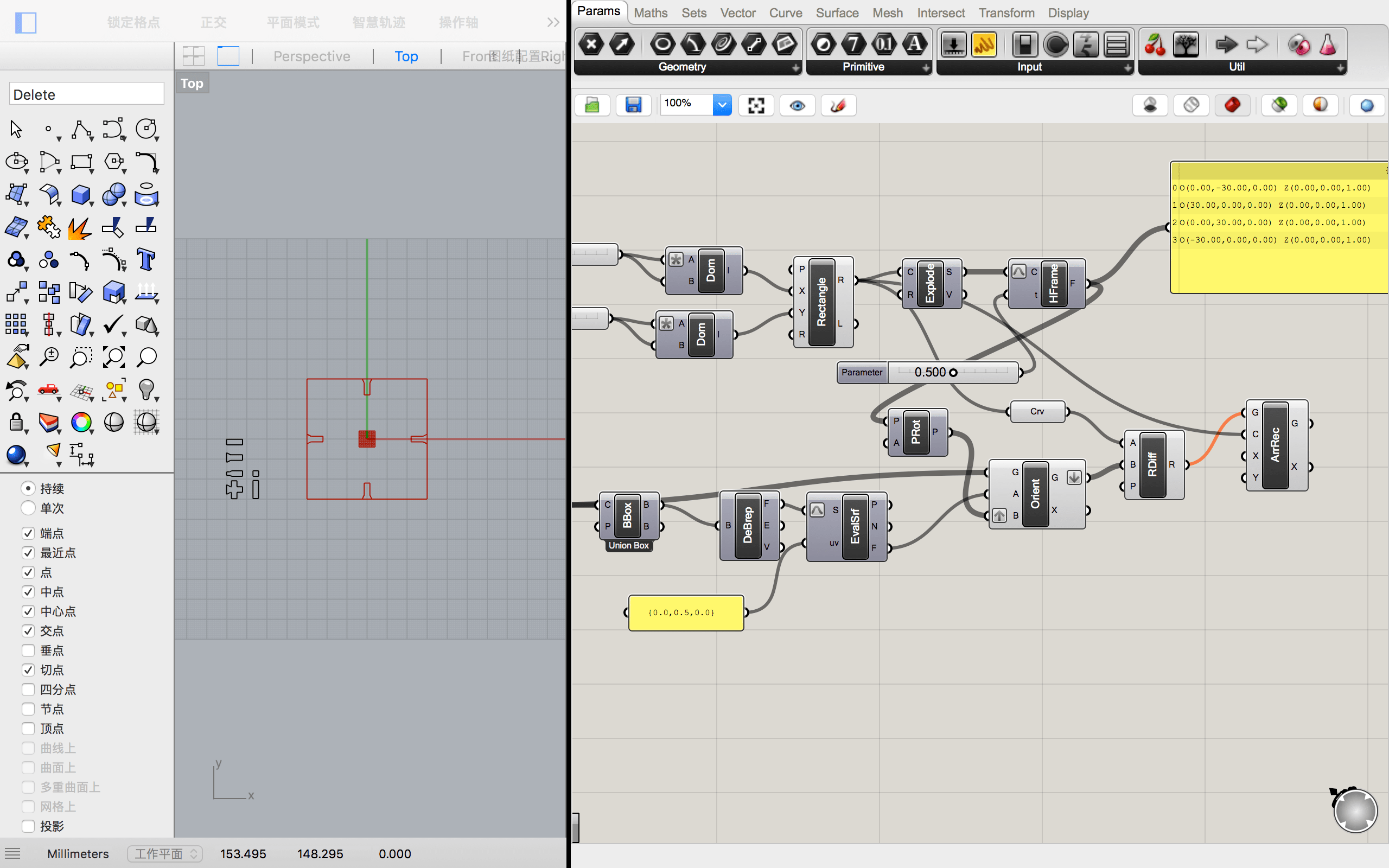Click the cherry icon in Util
Viewport: 1389px width, 868px height.
click(1155, 45)
